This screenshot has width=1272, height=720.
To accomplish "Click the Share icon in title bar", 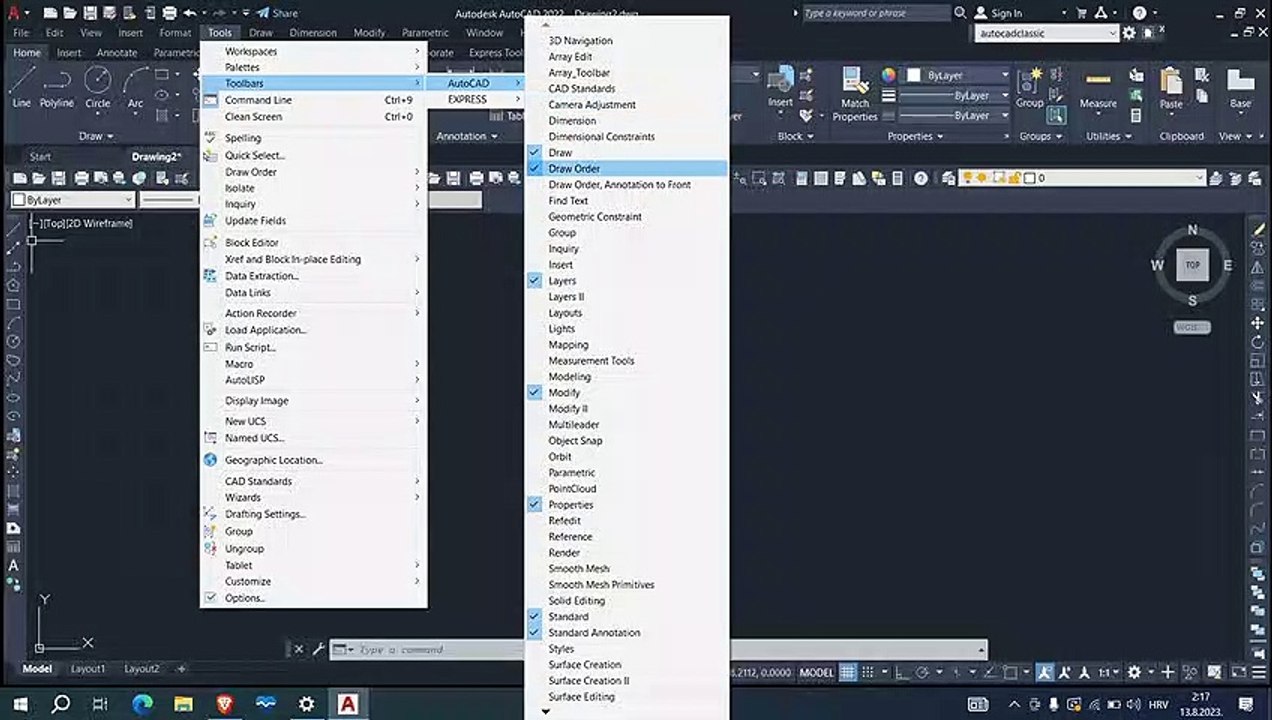I will point(277,13).
